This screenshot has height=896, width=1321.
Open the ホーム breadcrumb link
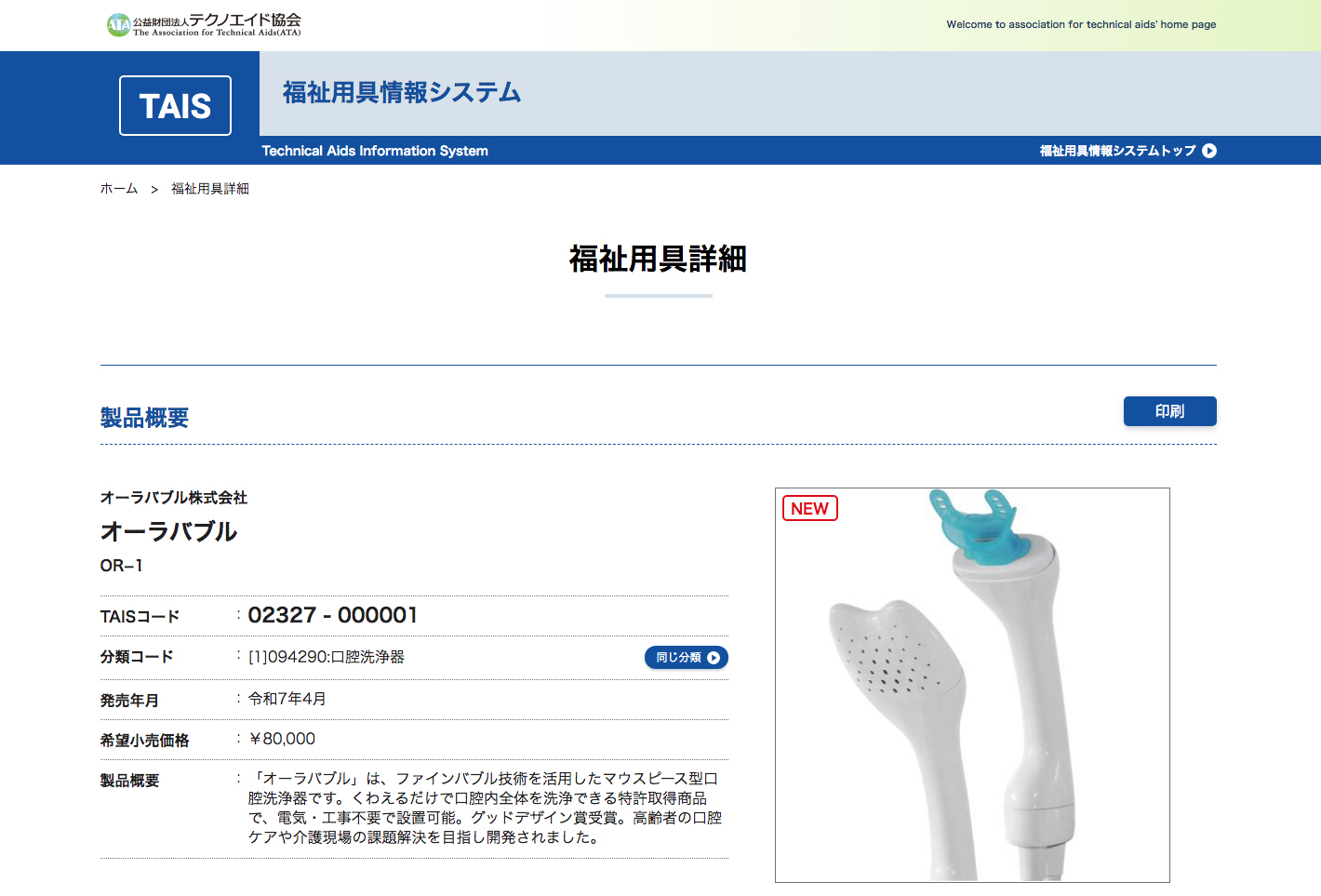point(119,189)
